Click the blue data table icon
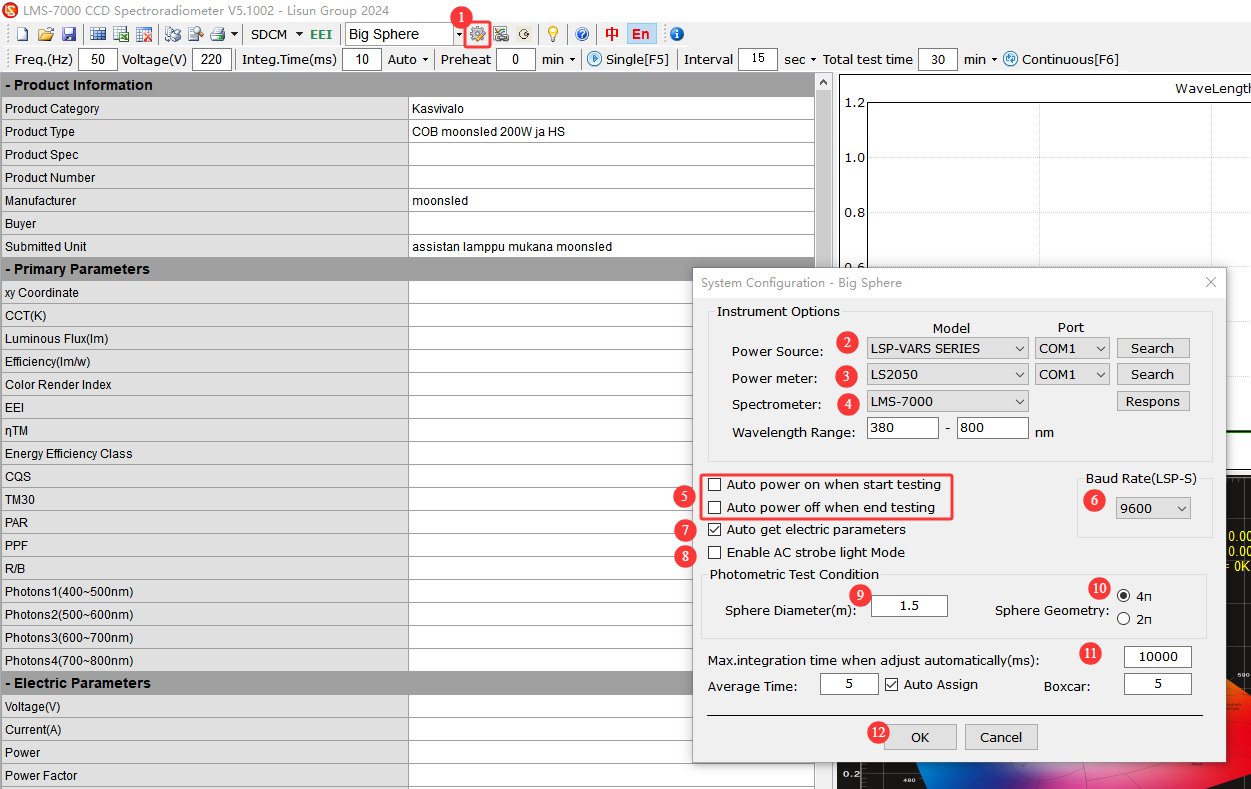The width and height of the screenshot is (1251, 789). pos(98,34)
